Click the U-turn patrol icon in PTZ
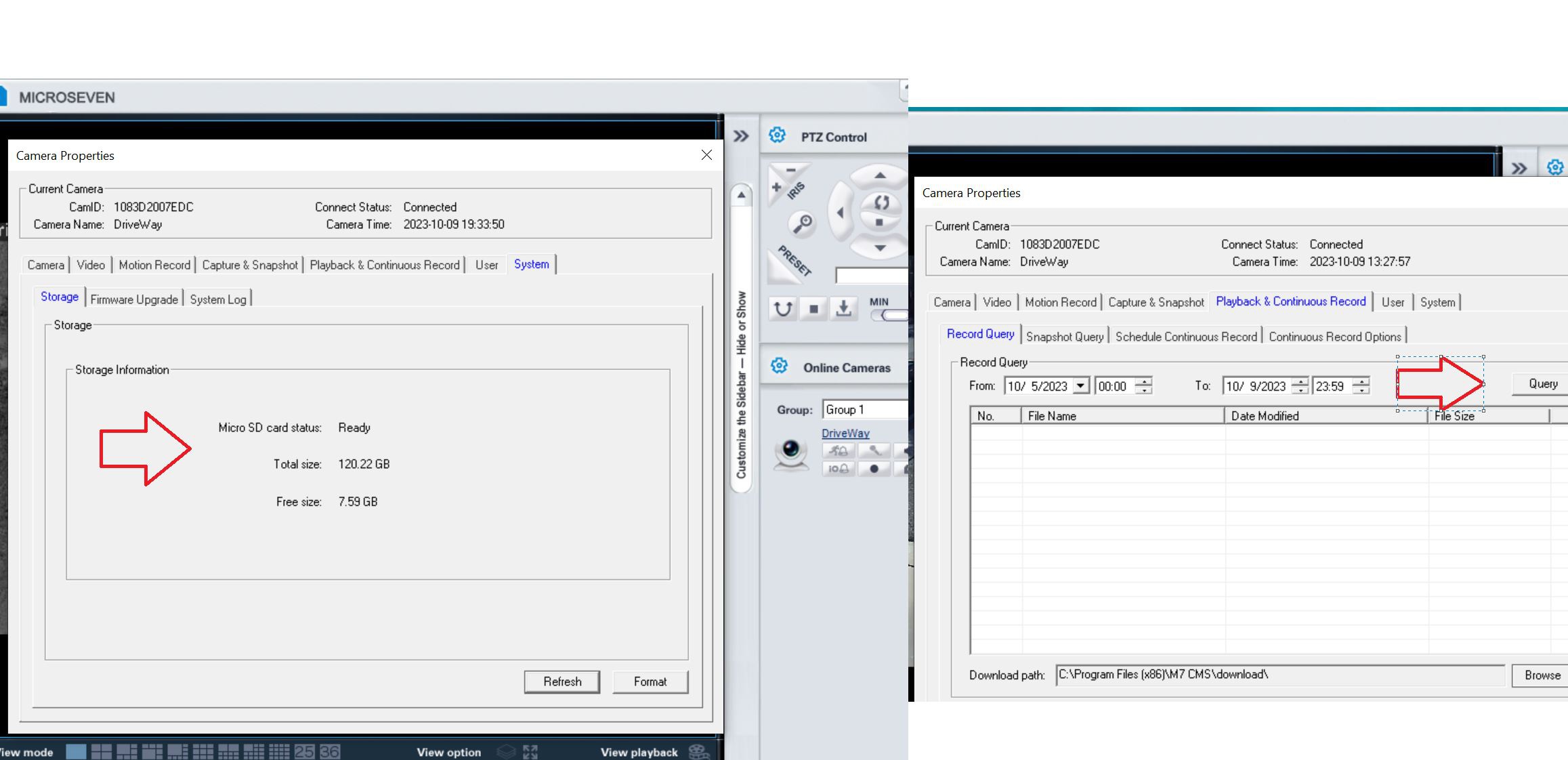This screenshot has width=1568, height=760. (783, 309)
